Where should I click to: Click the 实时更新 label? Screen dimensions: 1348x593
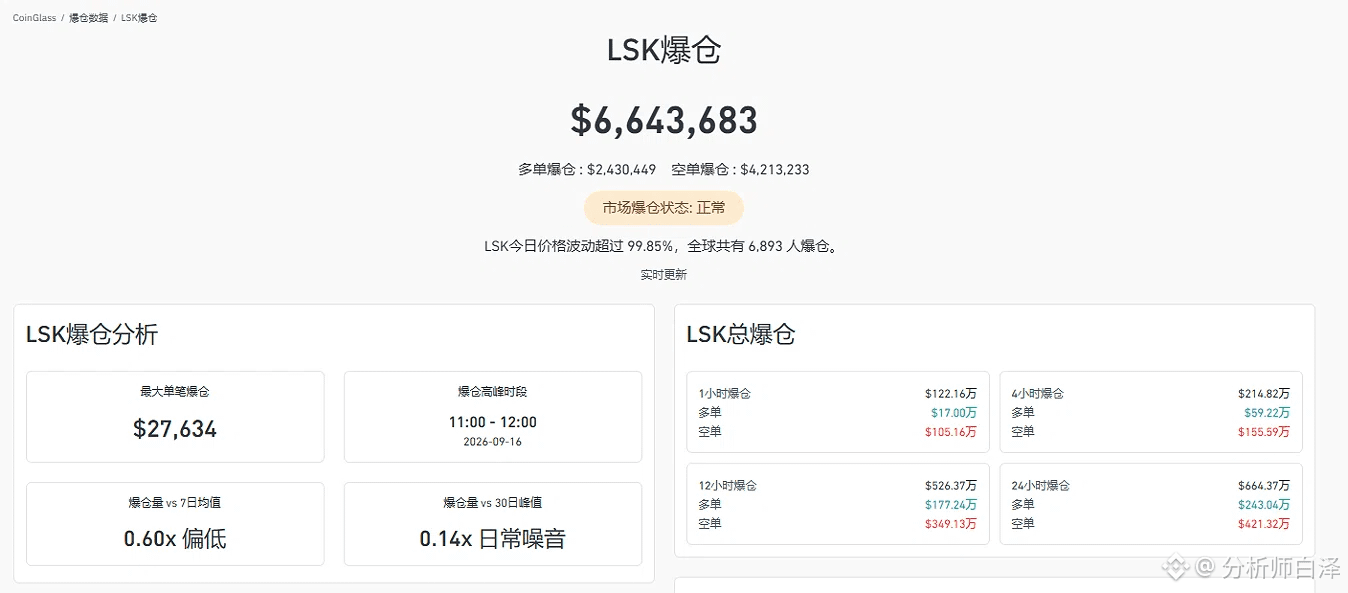point(664,274)
